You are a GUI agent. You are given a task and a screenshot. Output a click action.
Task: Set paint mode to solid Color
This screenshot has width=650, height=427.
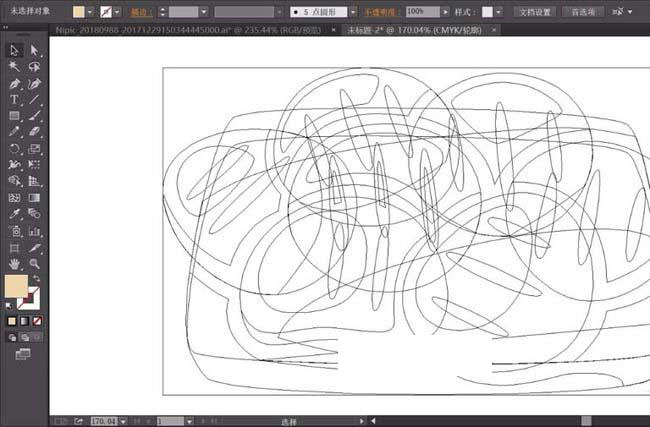point(12,321)
